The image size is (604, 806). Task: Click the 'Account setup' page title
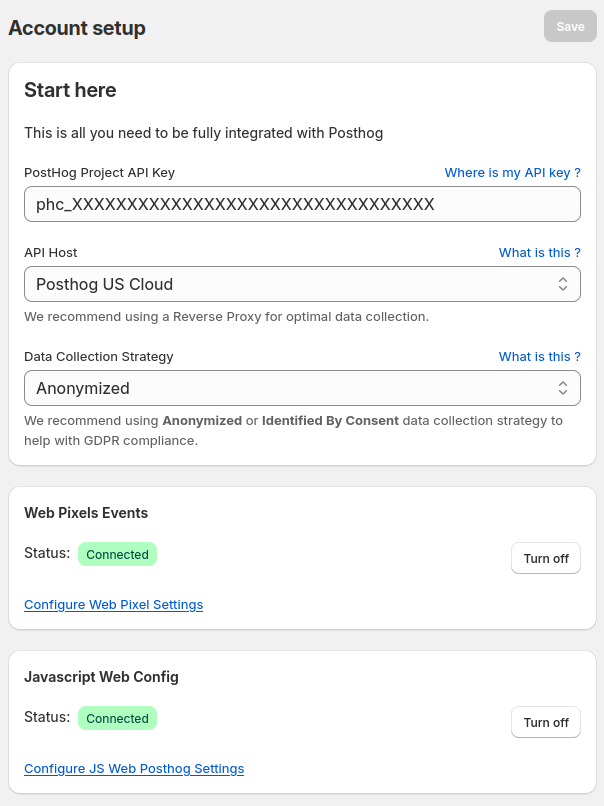77,28
